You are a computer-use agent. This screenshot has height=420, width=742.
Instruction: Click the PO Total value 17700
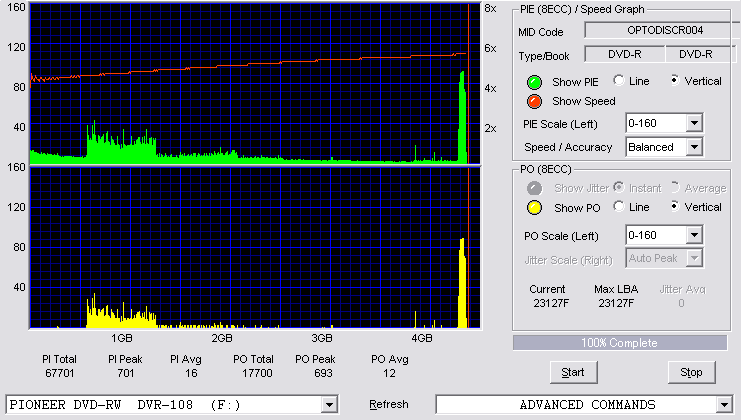point(257,374)
